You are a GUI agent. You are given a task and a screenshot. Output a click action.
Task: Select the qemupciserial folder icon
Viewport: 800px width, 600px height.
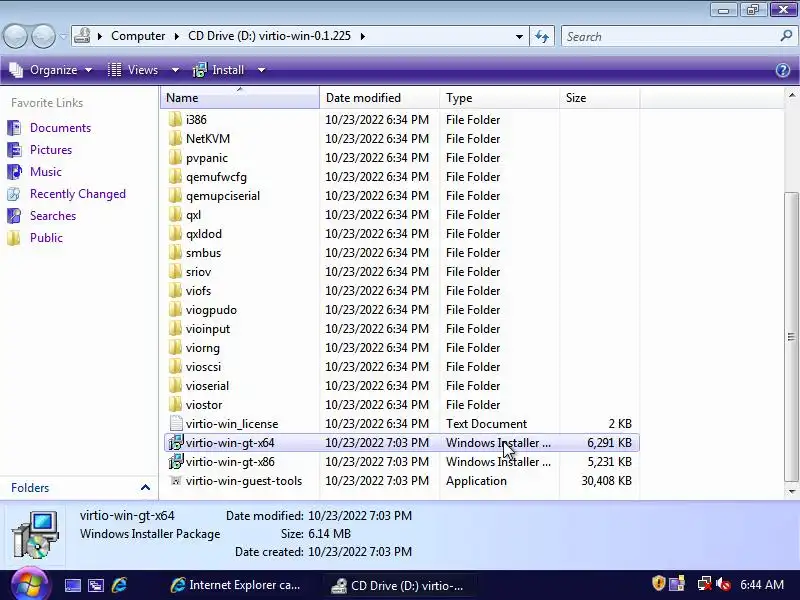pyautogui.click(x=175, y=195)
